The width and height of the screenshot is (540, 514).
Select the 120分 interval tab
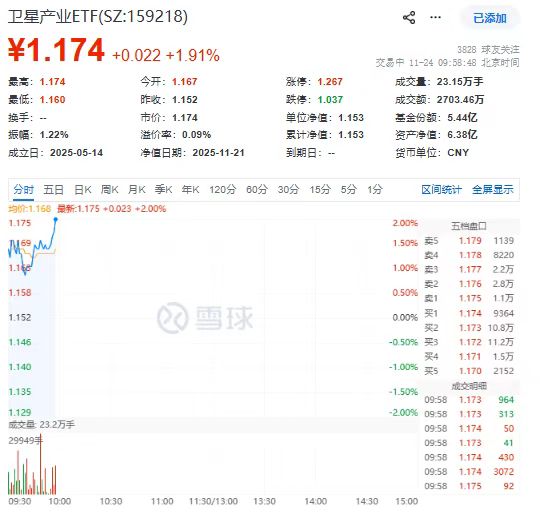click(223, 189)
